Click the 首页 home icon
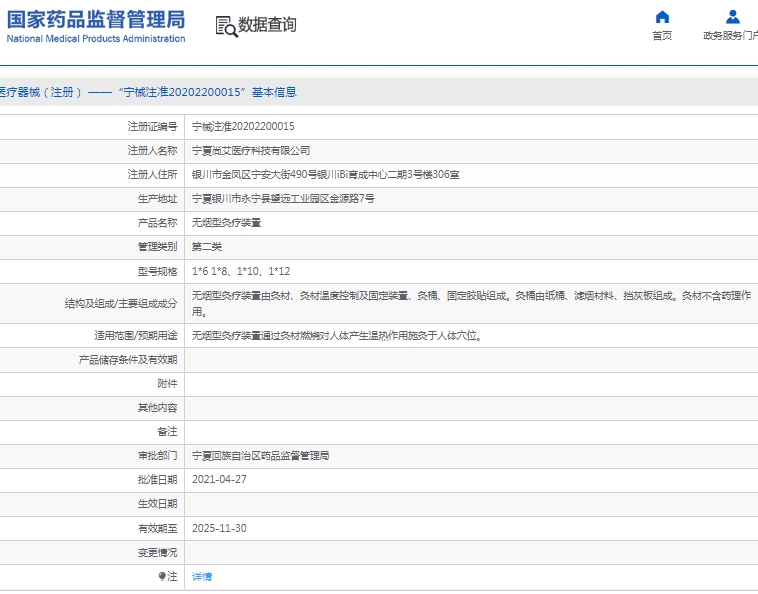The image size is (758, 594). click(662, 17)
